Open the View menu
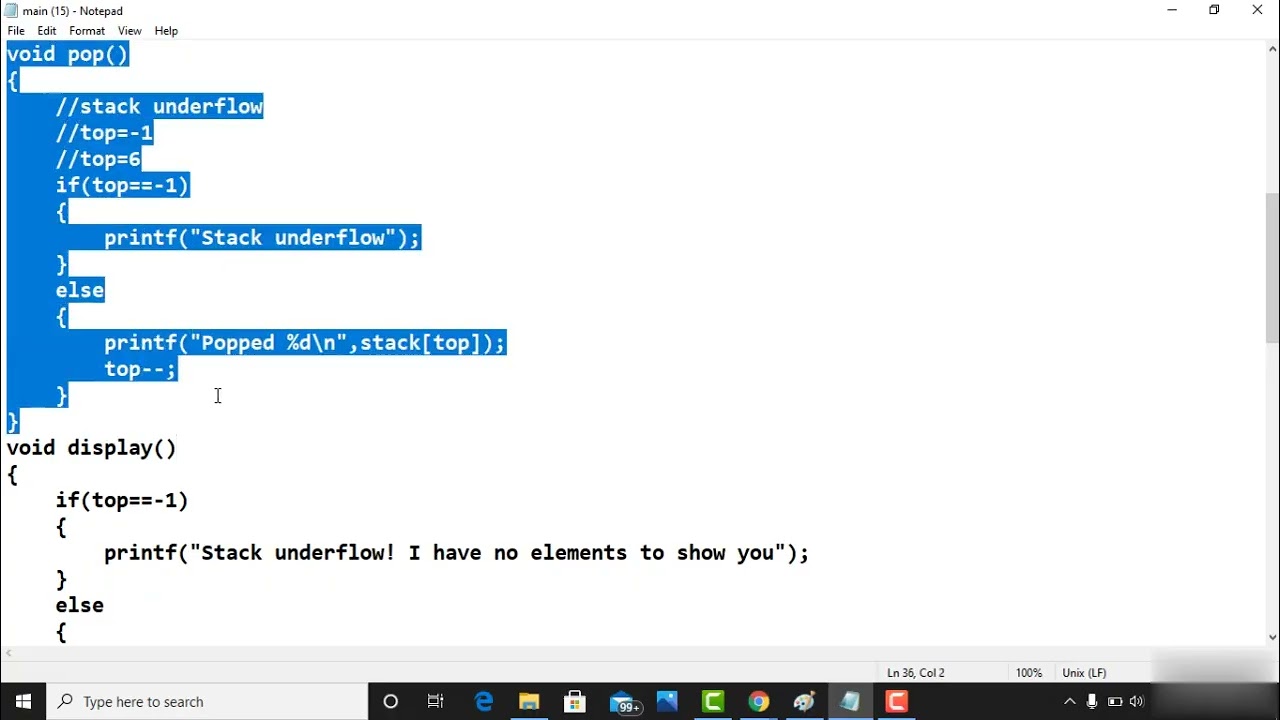Screen dimensions: 1280x720 130,31
